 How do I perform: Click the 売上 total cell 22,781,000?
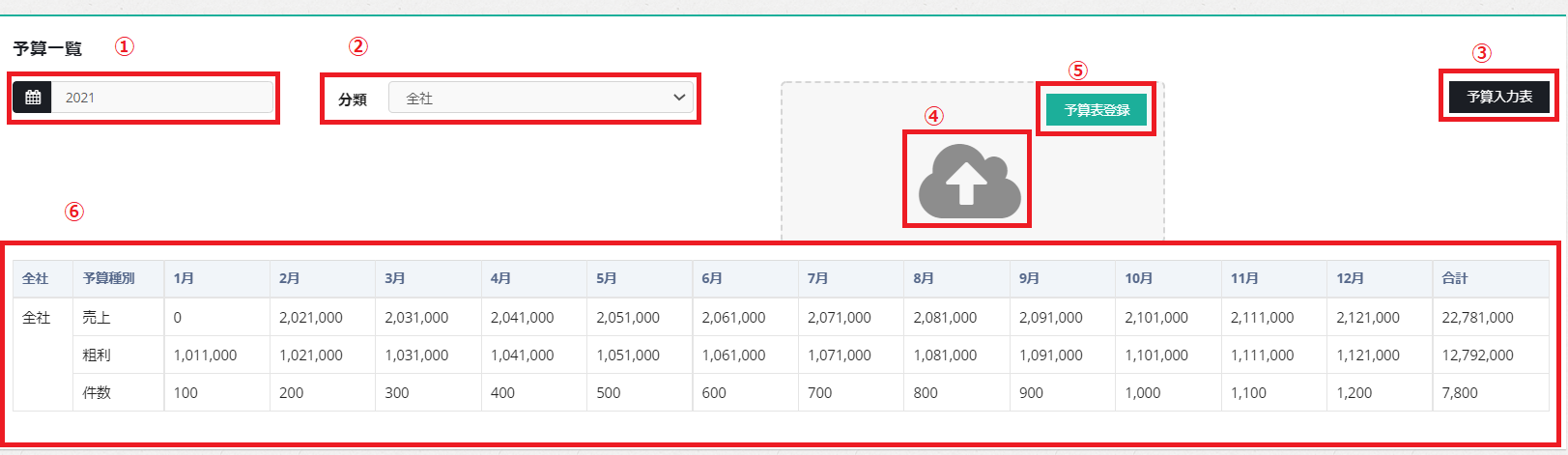click(x=1477, y=317)
